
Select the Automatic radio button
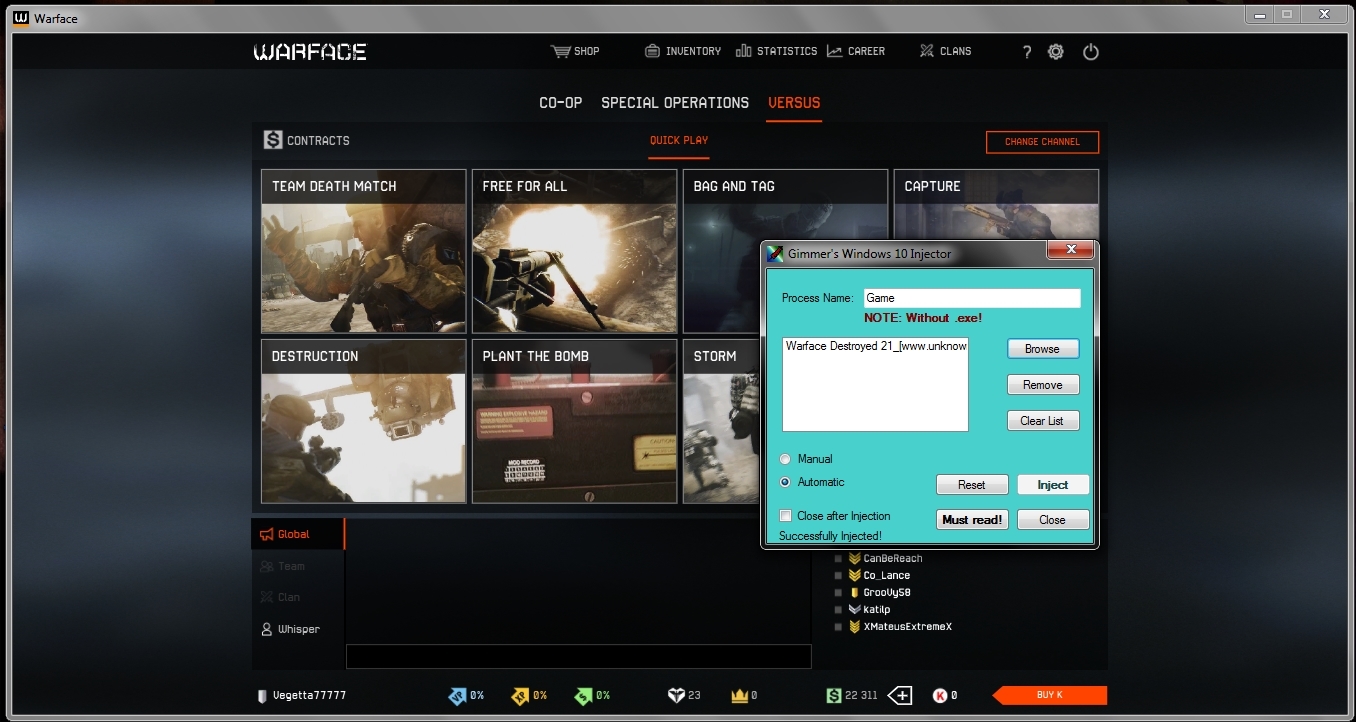click(x=786, y=482)
